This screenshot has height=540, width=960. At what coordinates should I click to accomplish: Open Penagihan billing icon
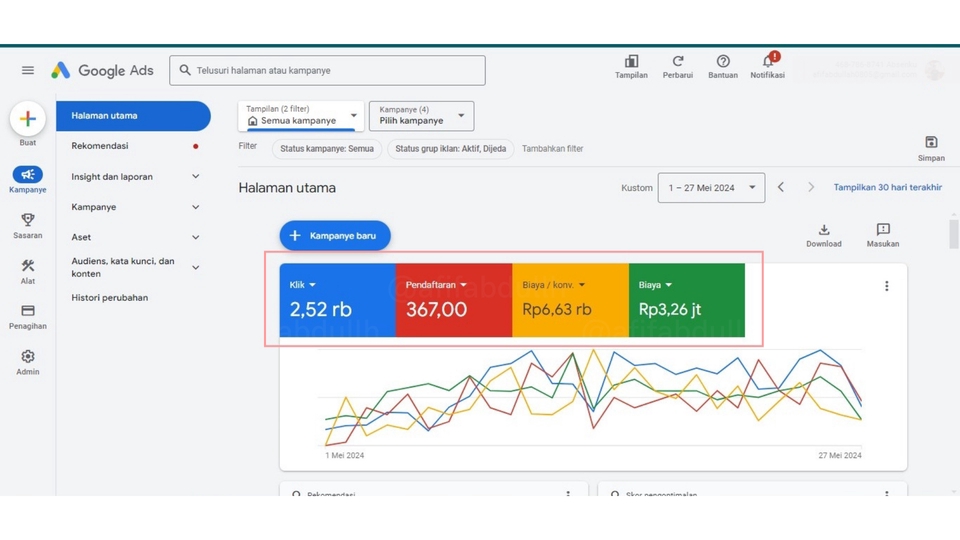[x=28, y=311]
